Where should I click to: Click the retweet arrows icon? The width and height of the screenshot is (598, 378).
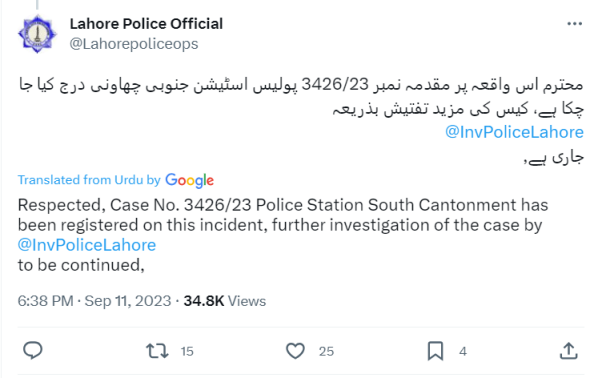click(x=157, y=351)
